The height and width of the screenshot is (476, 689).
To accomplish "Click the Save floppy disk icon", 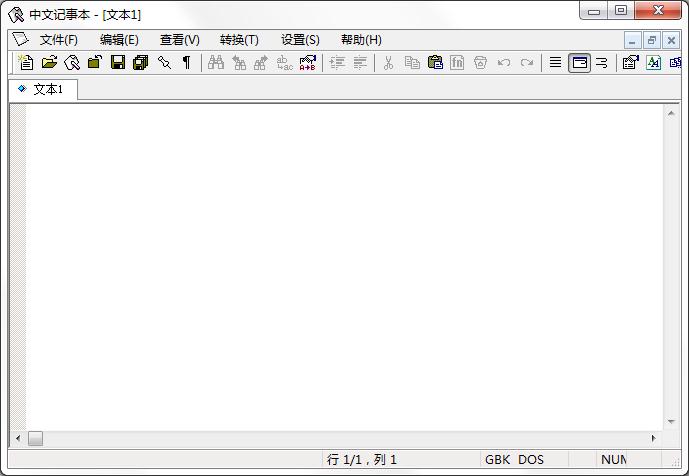I will (x=118, y=63).
